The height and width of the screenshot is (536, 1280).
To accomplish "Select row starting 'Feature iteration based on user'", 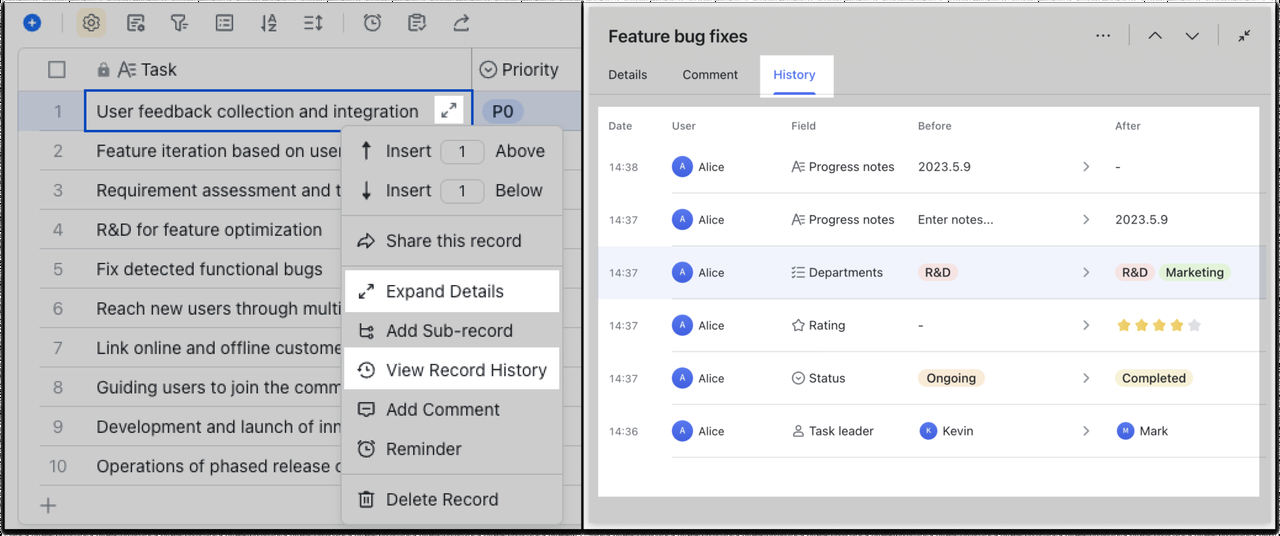I will (x=219, y=151).
